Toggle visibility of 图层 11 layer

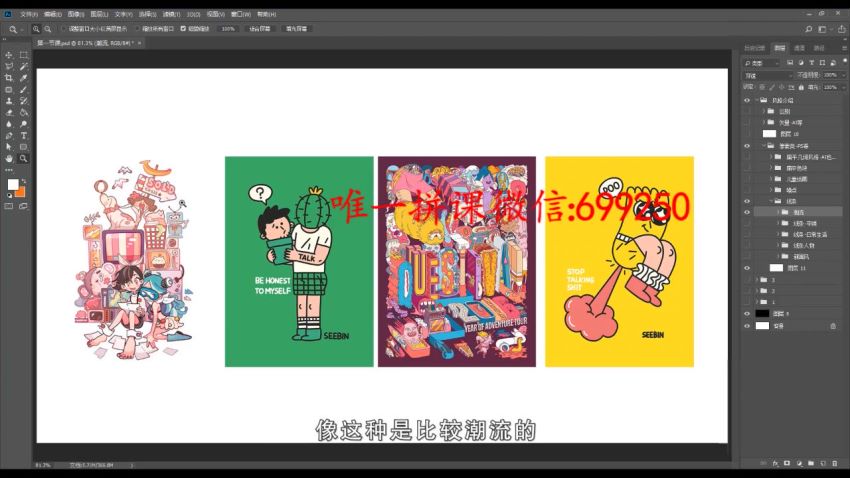747,268
